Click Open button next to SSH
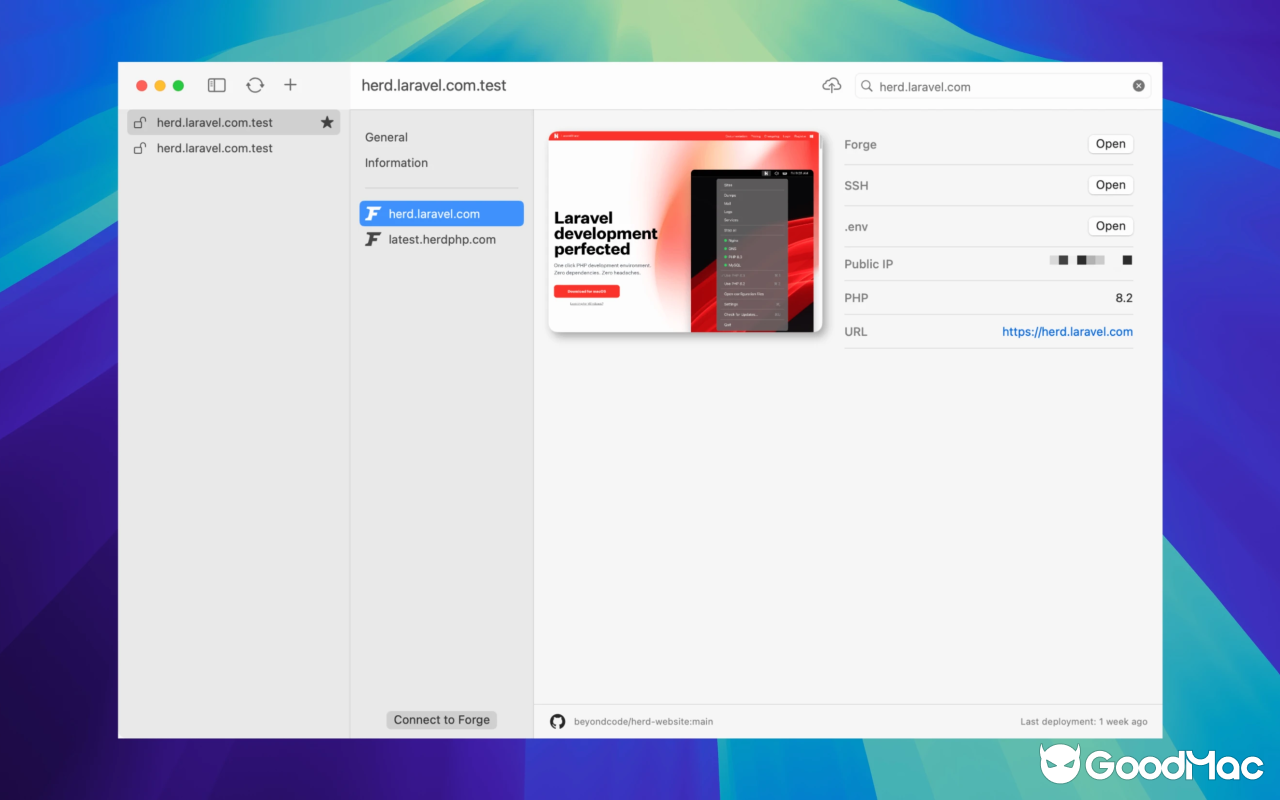 (1110, 185)
